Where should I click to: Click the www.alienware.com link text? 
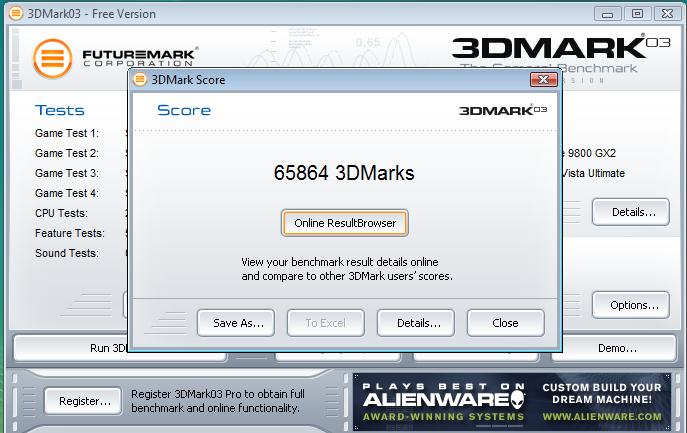602,416
